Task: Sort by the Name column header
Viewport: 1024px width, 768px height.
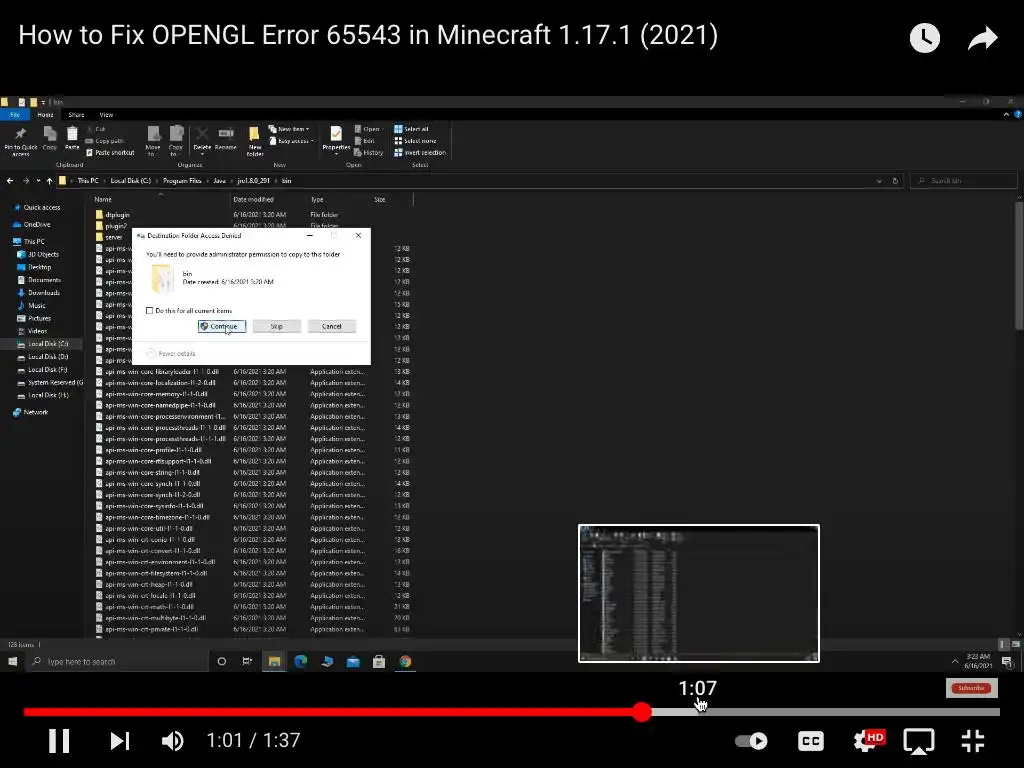Action: (103, 200)
